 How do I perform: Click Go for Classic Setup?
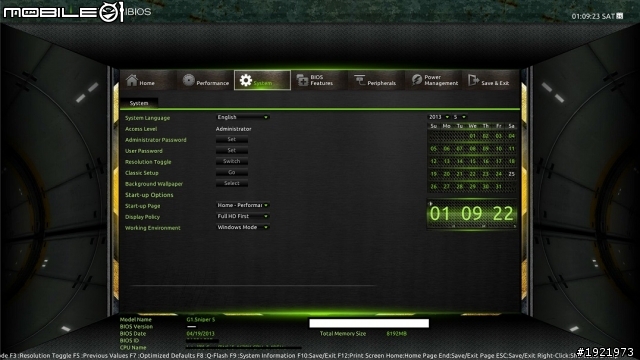coord(231,173)
